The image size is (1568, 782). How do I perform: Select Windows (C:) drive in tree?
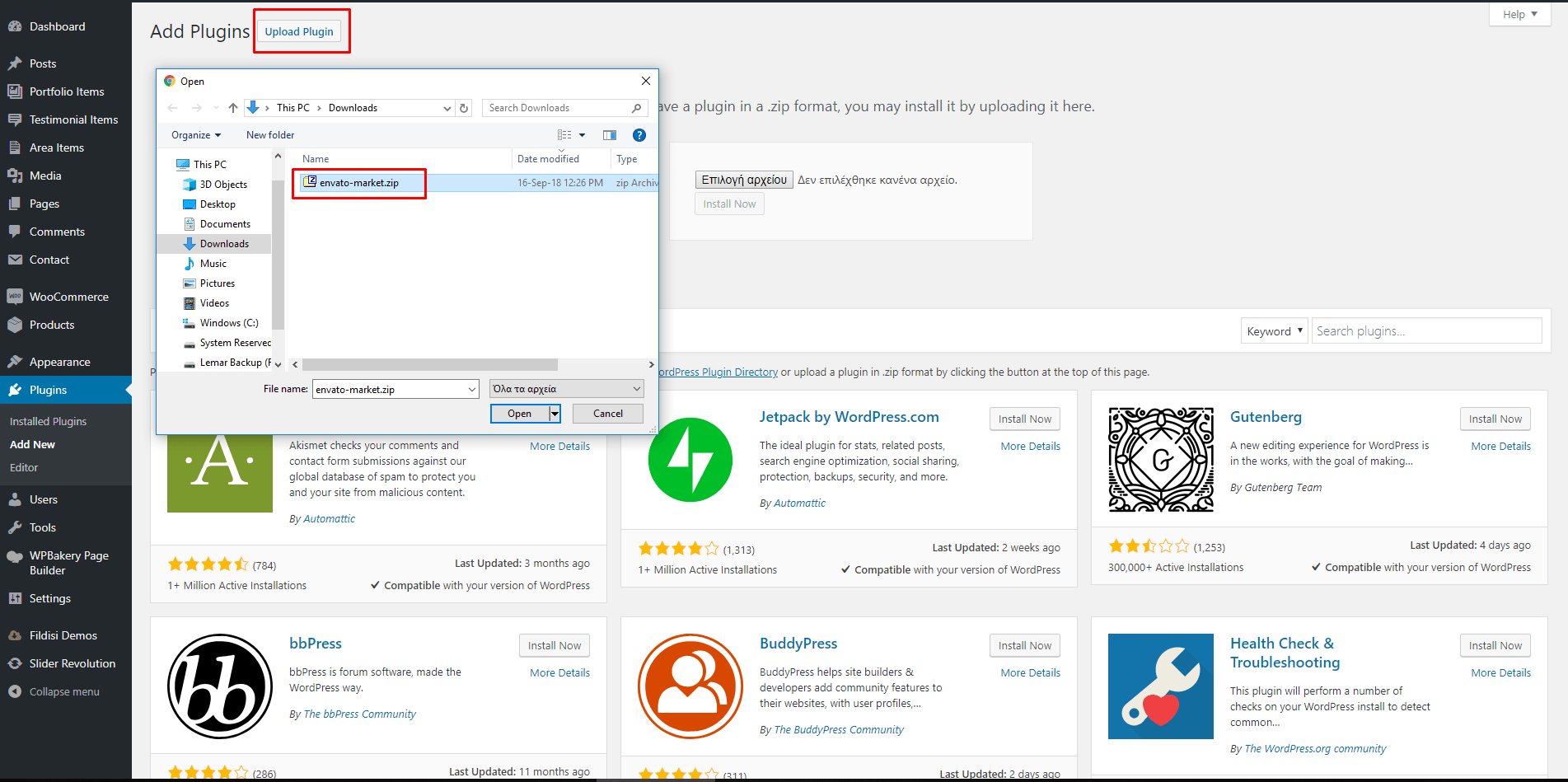pos(229,323)
